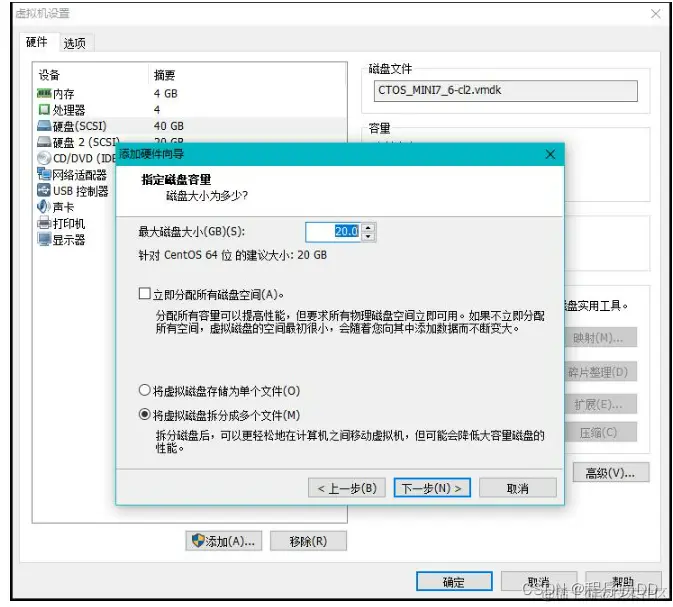Click the 下一步(N) next button
This screenshot has height=607, width=673.
[432, 488]
